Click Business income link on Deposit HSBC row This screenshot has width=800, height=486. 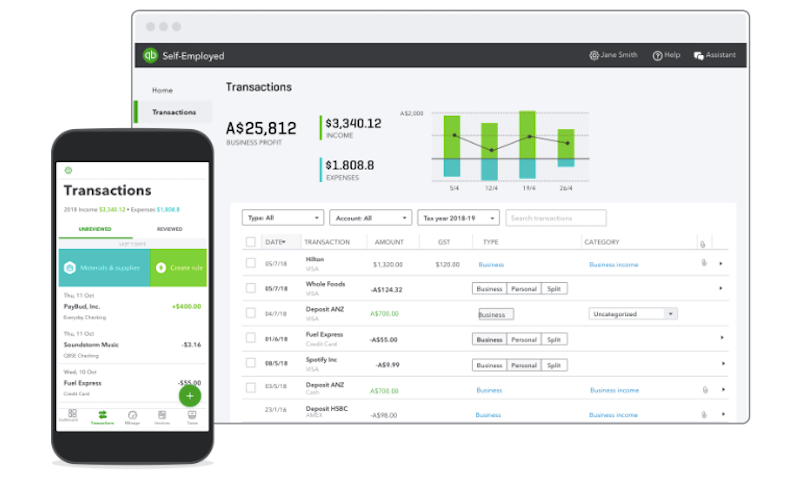613,415
